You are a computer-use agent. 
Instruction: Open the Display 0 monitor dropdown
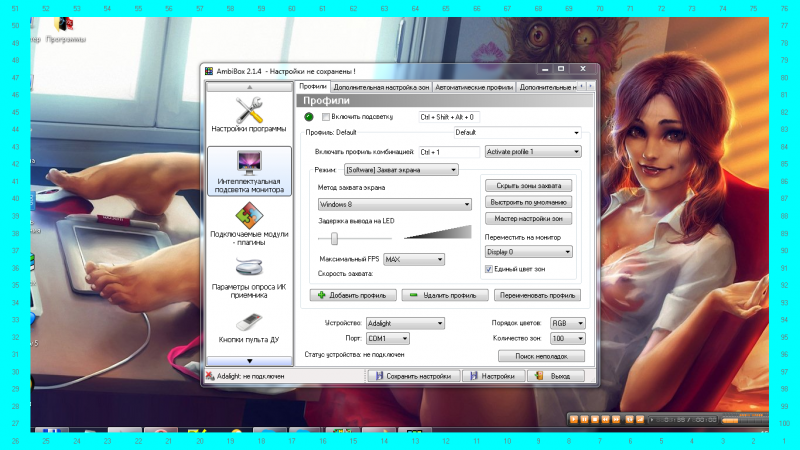529,252
